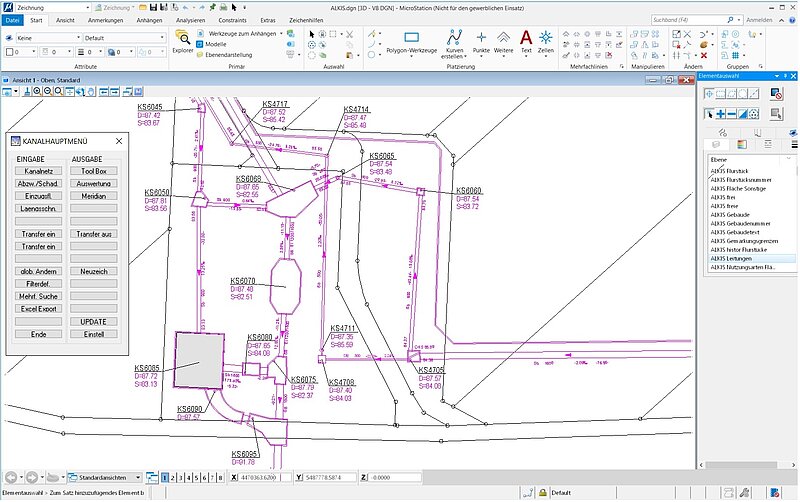
Task: Open the Datei menu tab
Action: click(x=12, y=20)
